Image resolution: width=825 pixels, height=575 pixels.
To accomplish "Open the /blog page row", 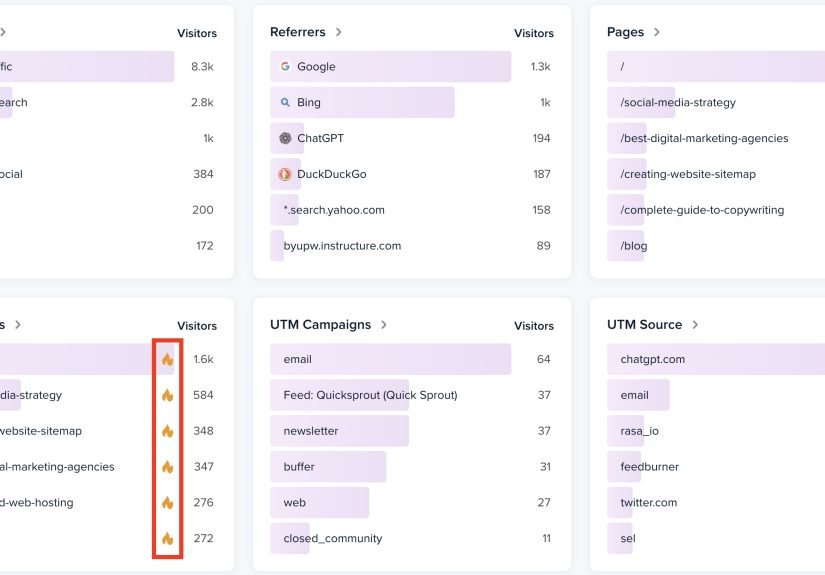I will 716,245.
